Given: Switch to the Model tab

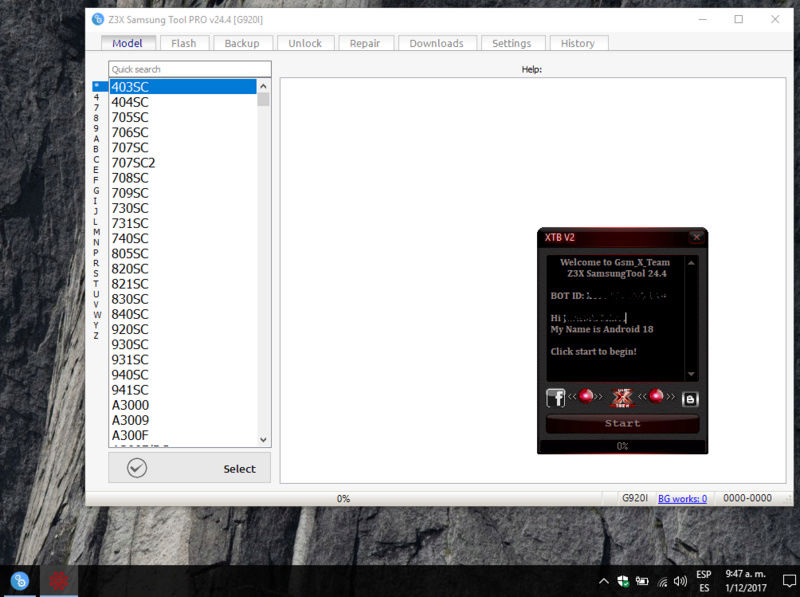Looking at the screenshot, I should (128, 43).
